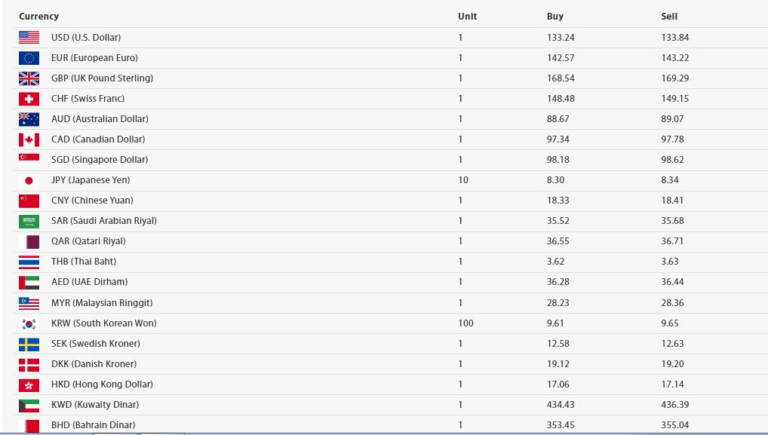The image size is (768, 435).
Task: Select the MYR (Malaysian Ringgit) label
Action: (x=101, y=303)
